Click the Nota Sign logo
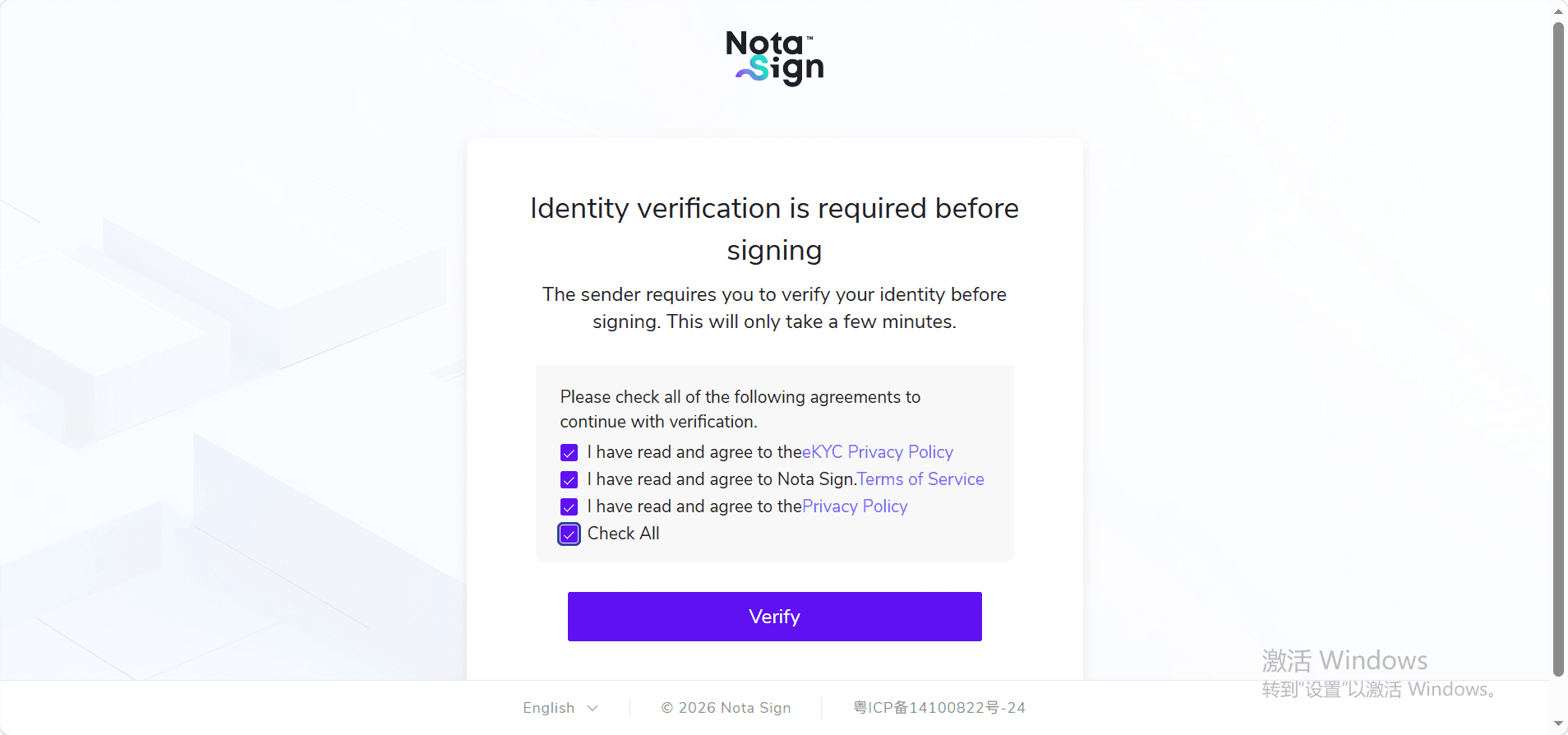Screen dimensions: 1568x735 [x=774, y=58]
